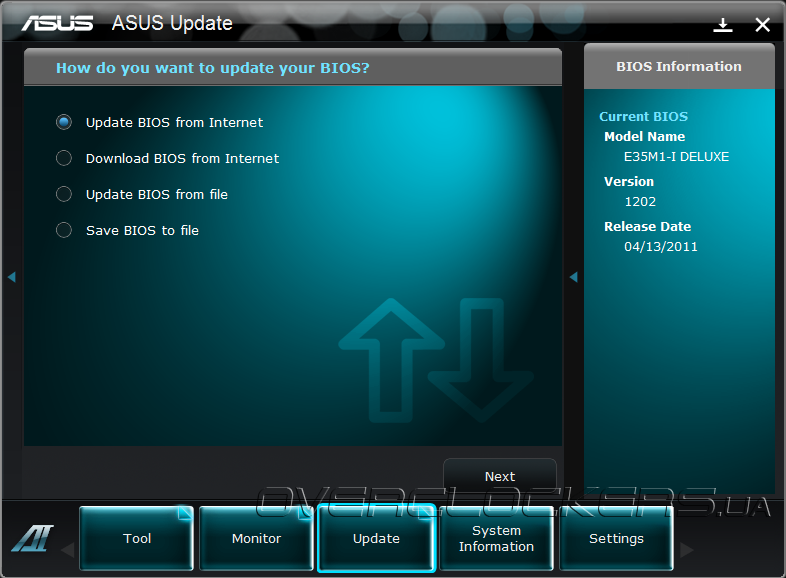This screenshot has height=578, width=786.
Task: Show previous tabs with left arrow beside Tool
Action: tap(68, 550)
